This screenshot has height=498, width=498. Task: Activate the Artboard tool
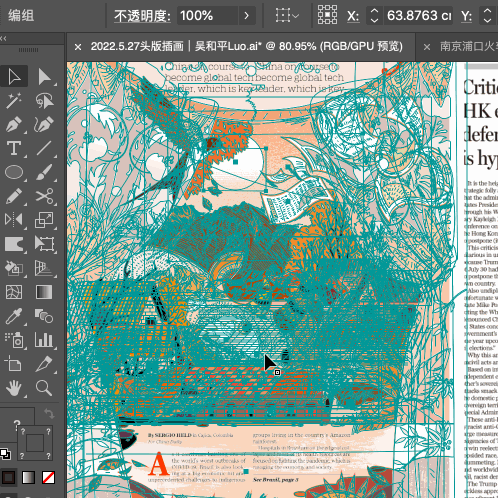14,364
